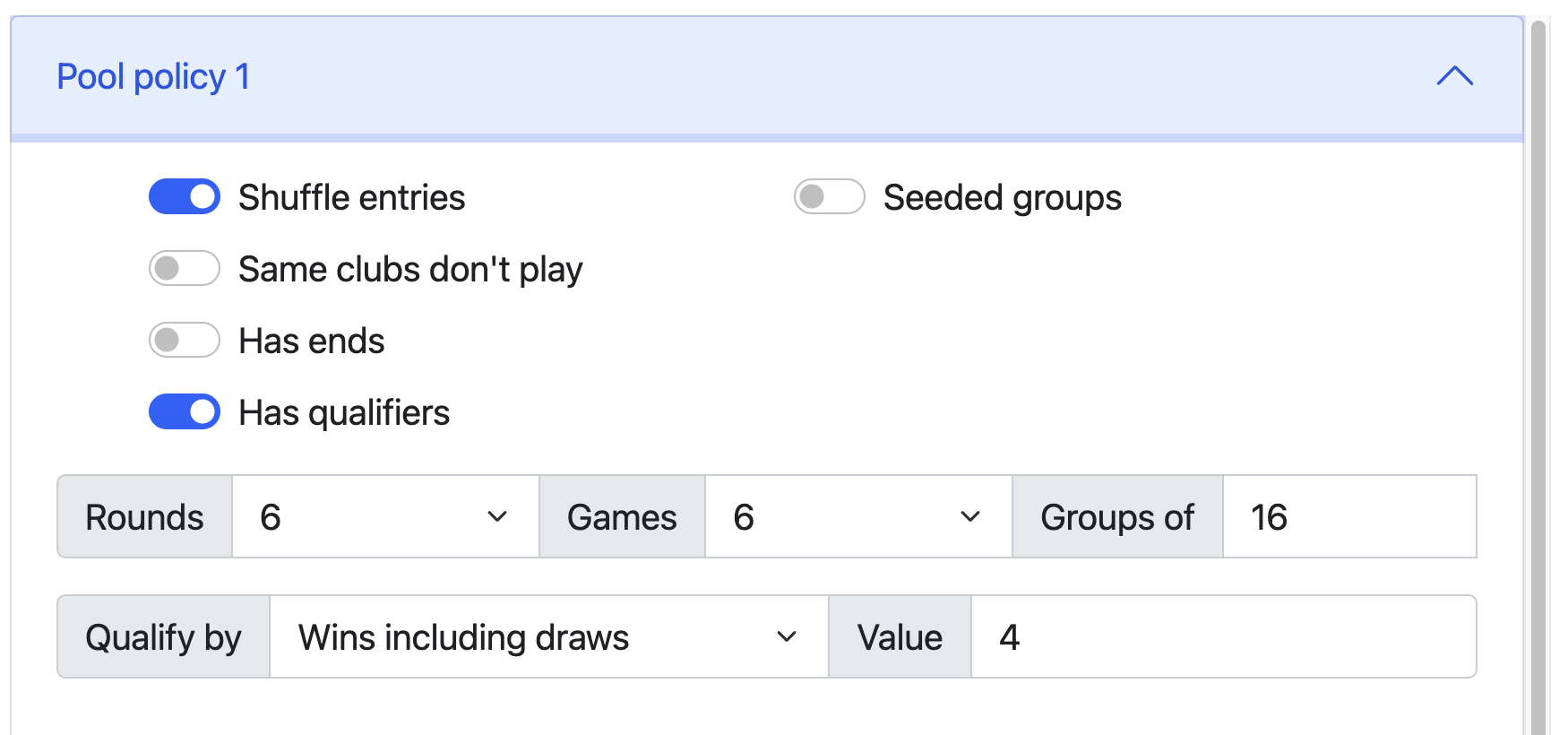Enable the Has ends switch
The height and width of the screenshot is (735, 1568).
click(185, 341)
